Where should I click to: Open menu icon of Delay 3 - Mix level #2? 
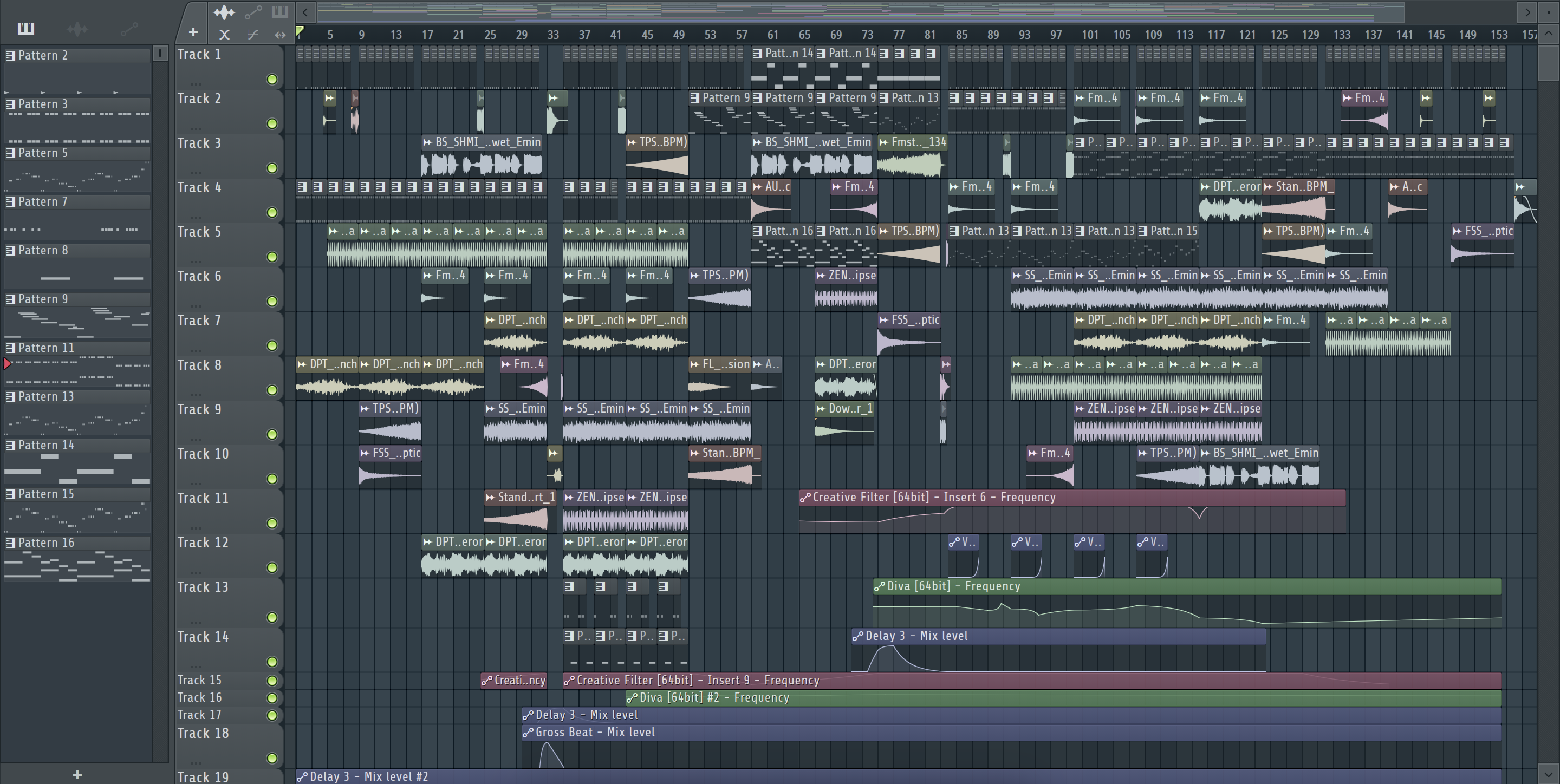(302, 776)
